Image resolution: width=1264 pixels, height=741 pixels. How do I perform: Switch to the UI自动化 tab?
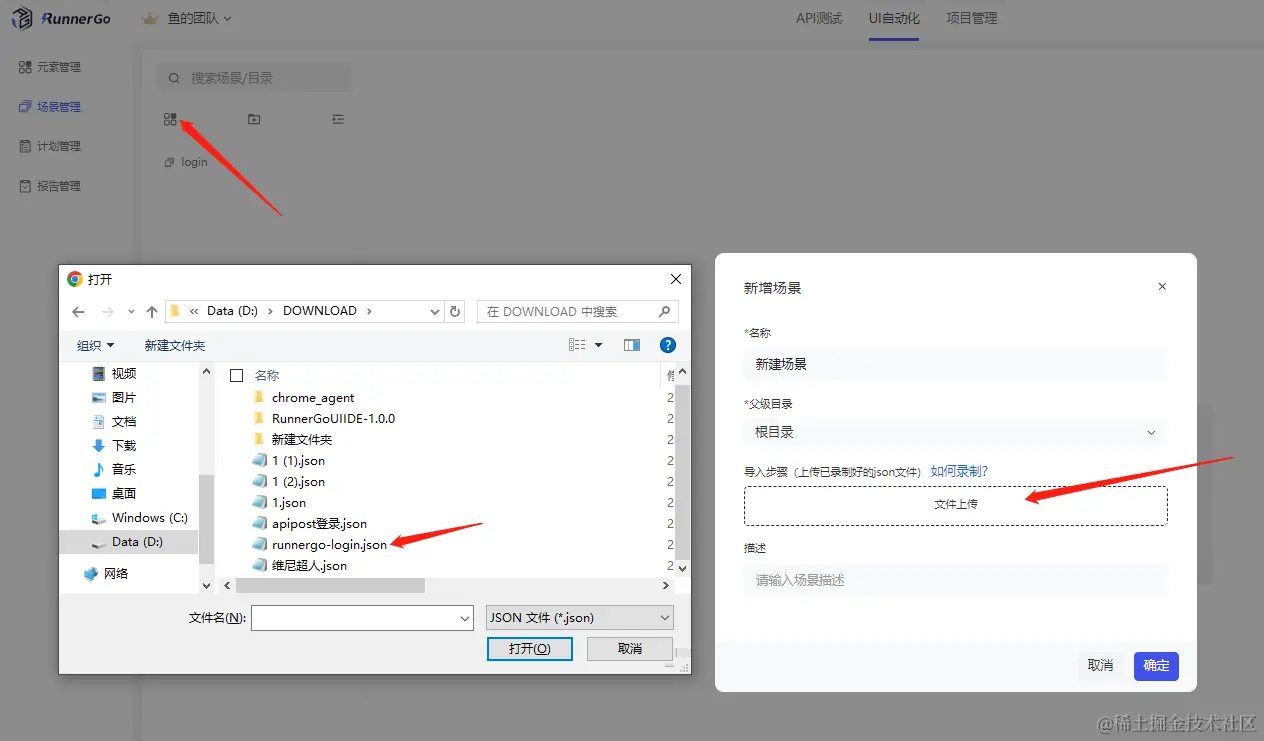tap(894, 18)
